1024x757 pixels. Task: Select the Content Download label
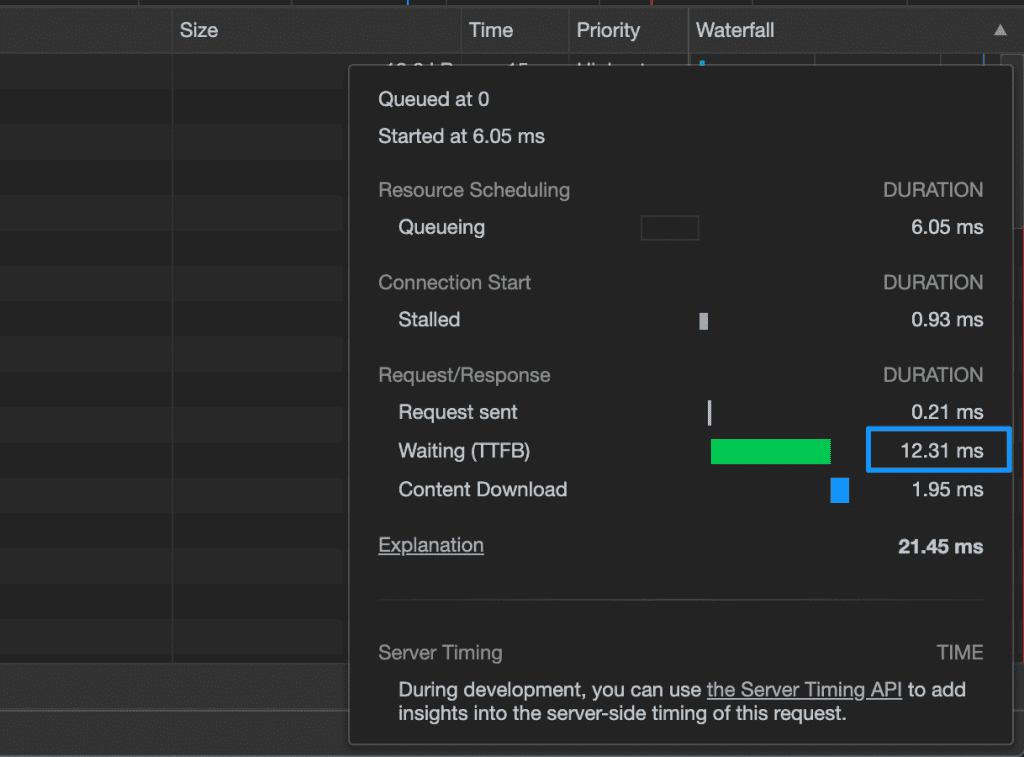click(482, 490)
